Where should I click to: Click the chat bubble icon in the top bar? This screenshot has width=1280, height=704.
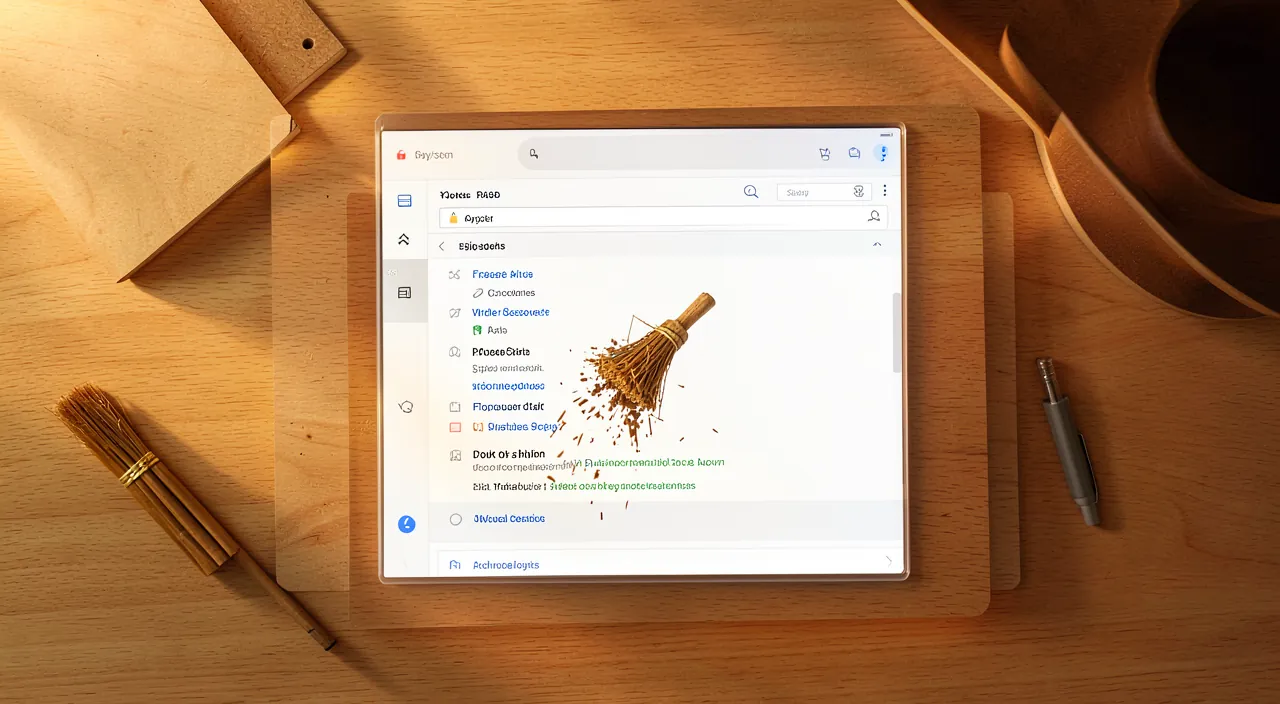pyautogui.click(x=854, y=153)
